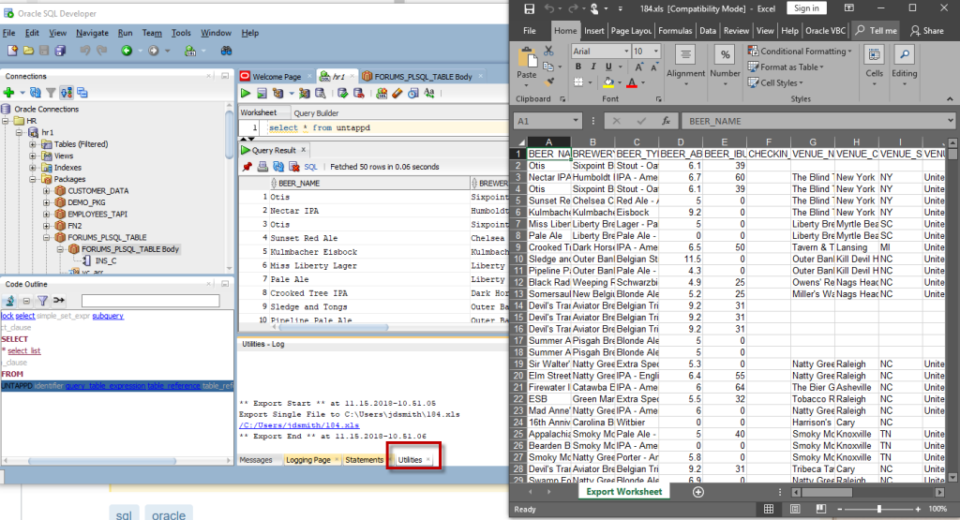Switch to Normal view in Excel status bar
This screenshot has width=960, height=520.
point(768,509)
